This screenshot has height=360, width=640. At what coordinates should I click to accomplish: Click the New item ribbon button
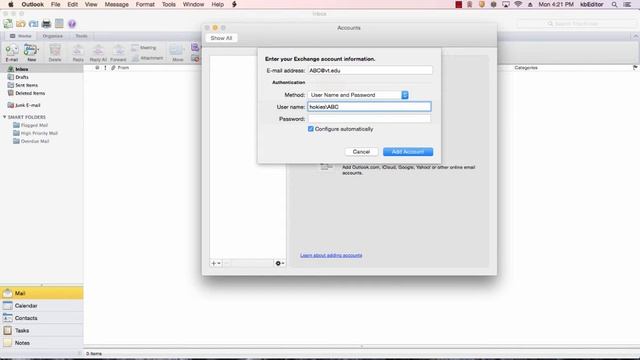(x=31, y=53)
